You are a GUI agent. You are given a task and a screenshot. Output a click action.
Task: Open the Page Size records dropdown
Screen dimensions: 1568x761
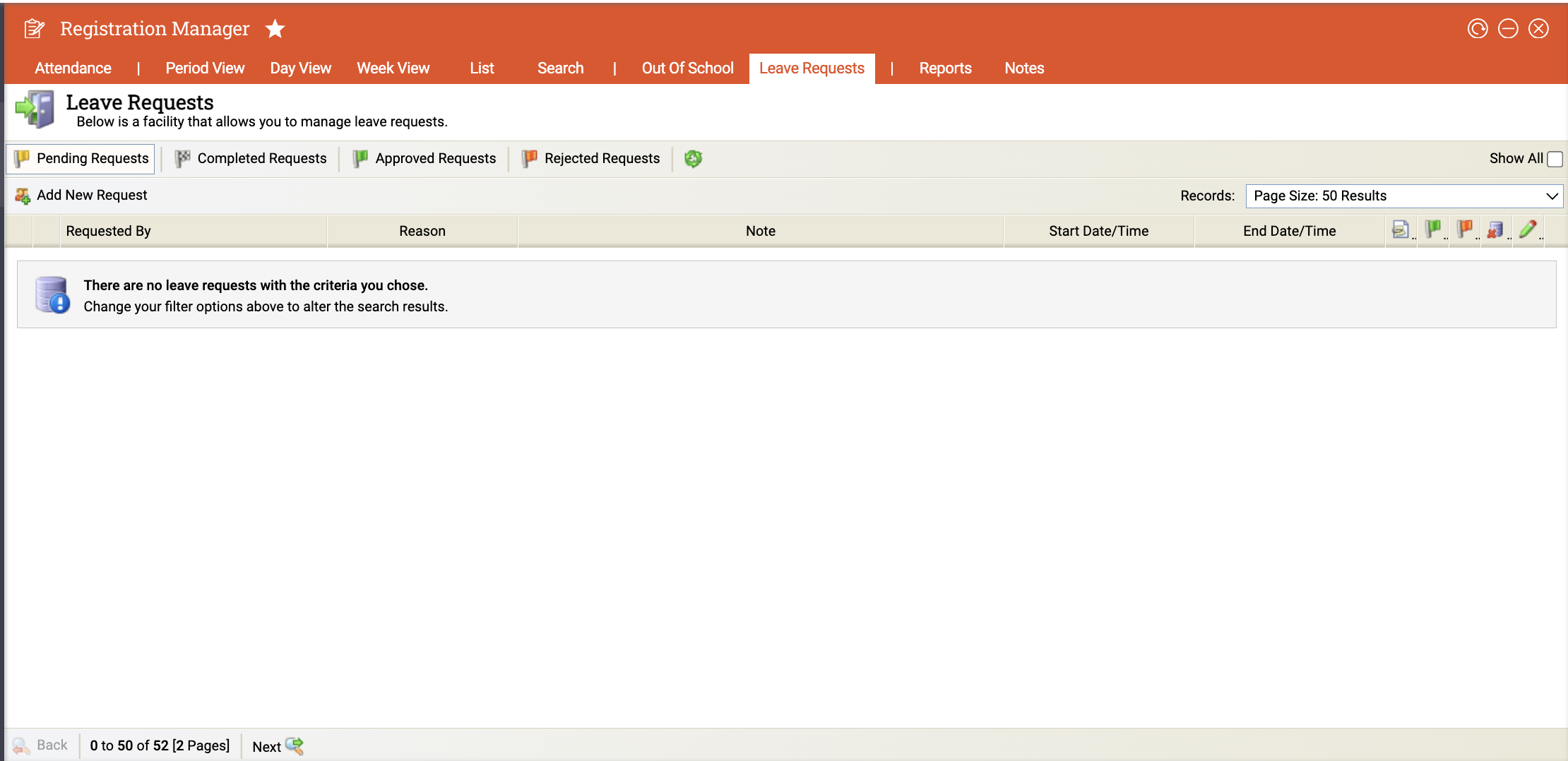pos(1403,196)
